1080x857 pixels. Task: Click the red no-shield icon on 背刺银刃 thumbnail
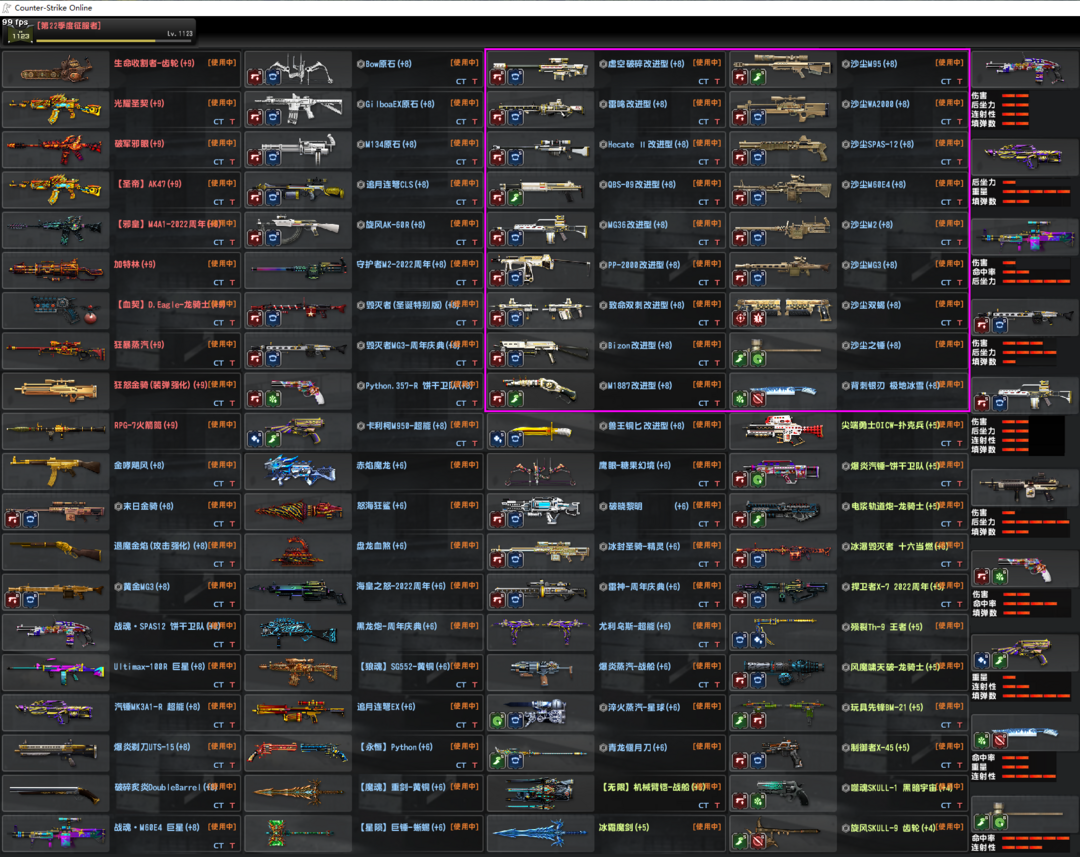pos(758,398)
